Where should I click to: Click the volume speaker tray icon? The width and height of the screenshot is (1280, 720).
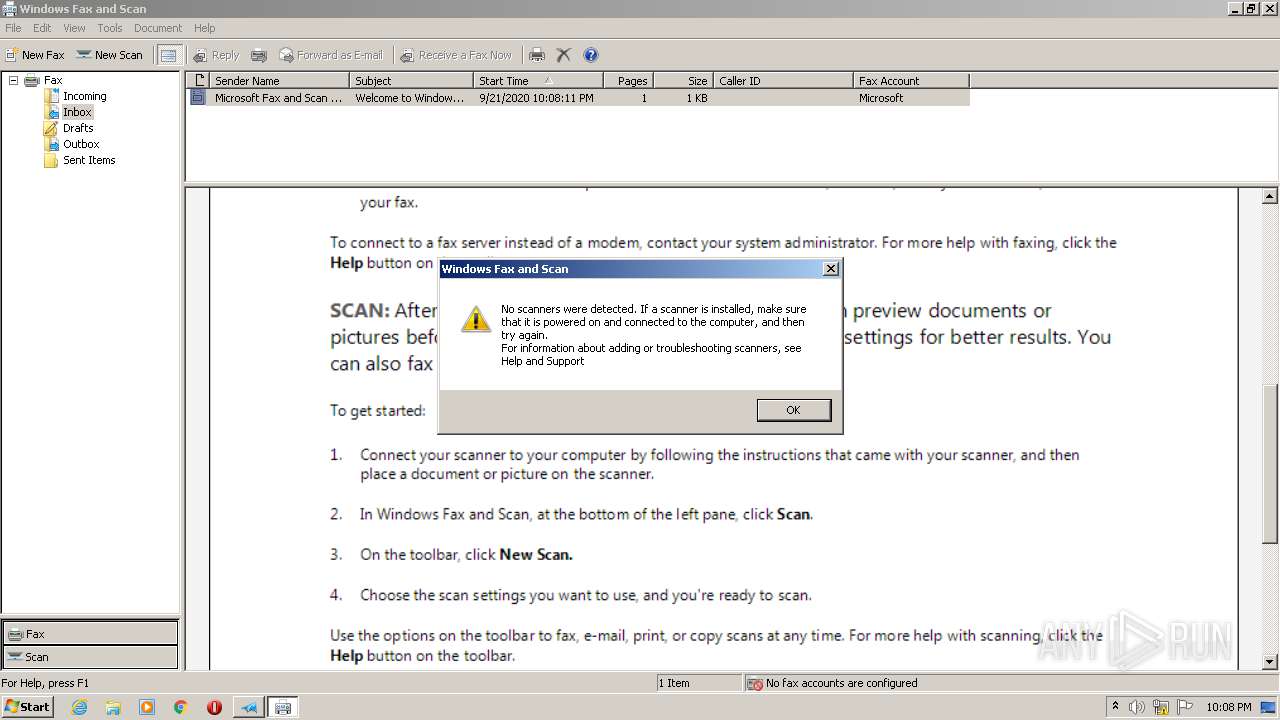pos(1137,707)
